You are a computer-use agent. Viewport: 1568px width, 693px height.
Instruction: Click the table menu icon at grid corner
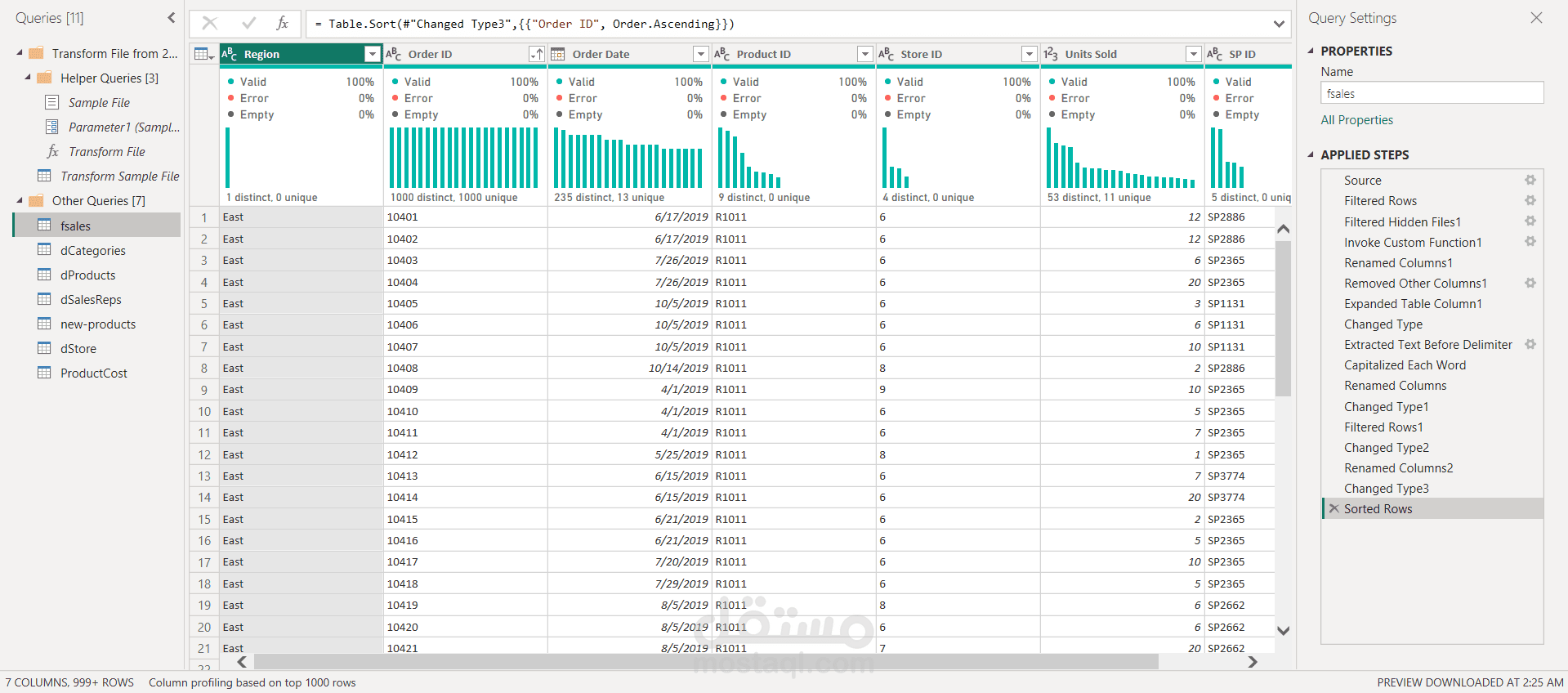coord(203,54)
